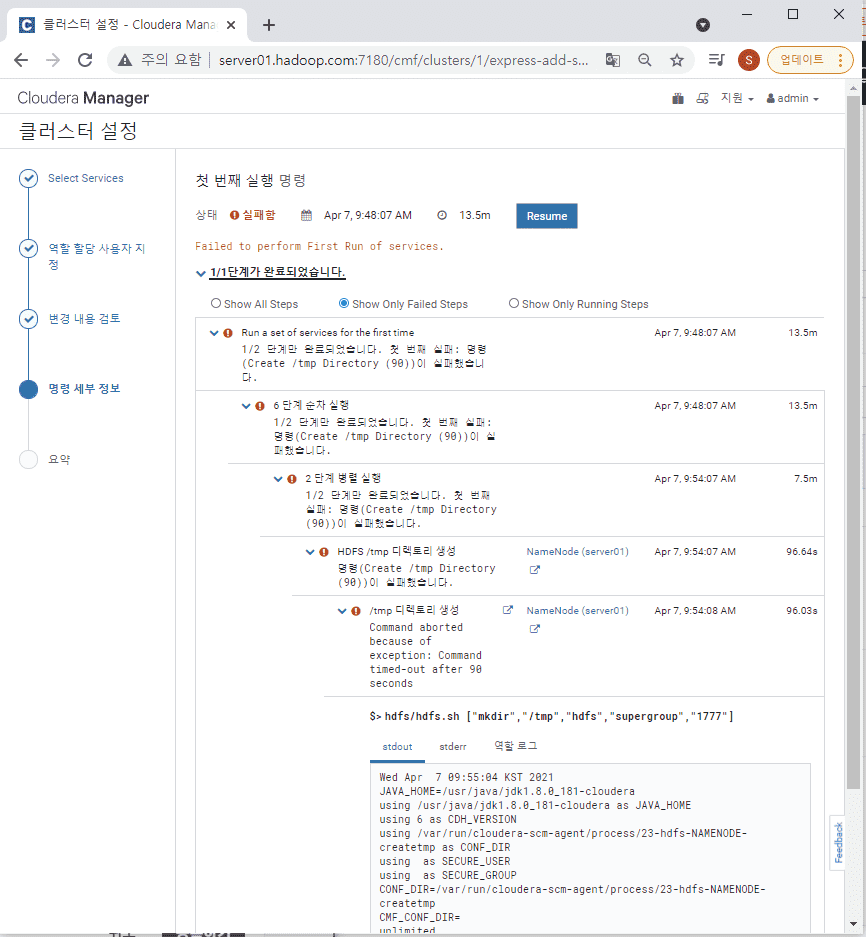Open external link icon beside /tmp 디렉토리 생성
The height and width of the screenshot is (937, 866).
tap(508, 610)
